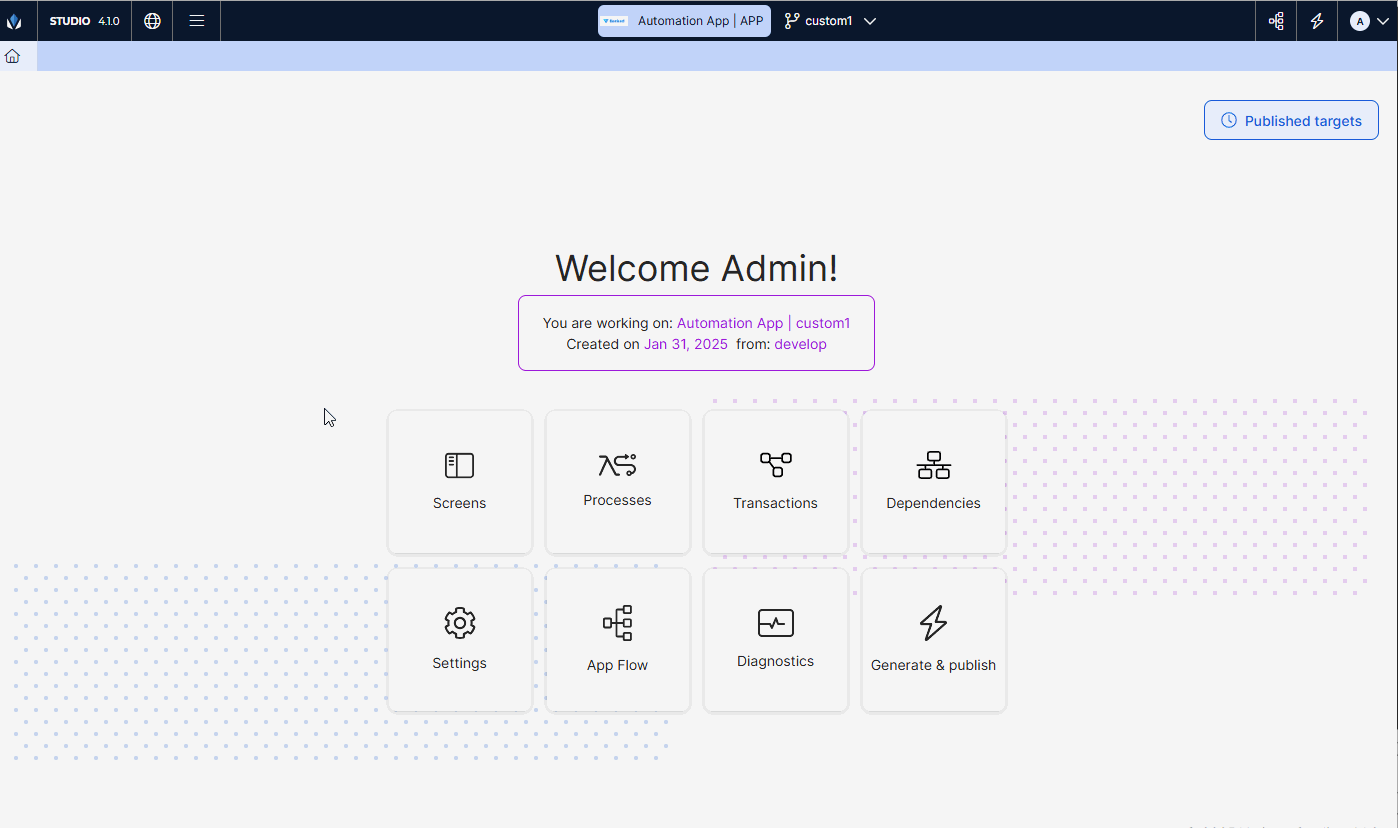Image resolution: width=1398 pixels, height=828 pixels.
Task: Open the App Flow tile
Action: coord(618,640)
